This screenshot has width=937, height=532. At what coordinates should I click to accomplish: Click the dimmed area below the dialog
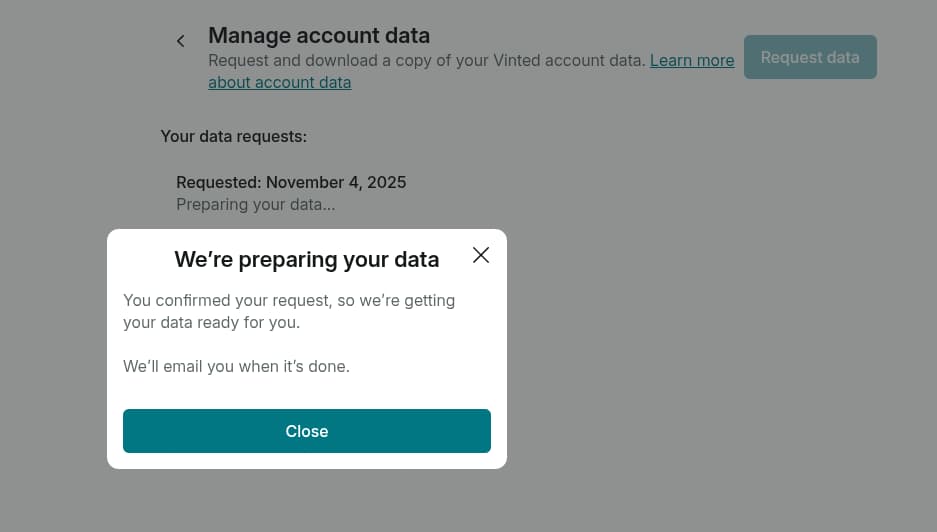[306, 500]
